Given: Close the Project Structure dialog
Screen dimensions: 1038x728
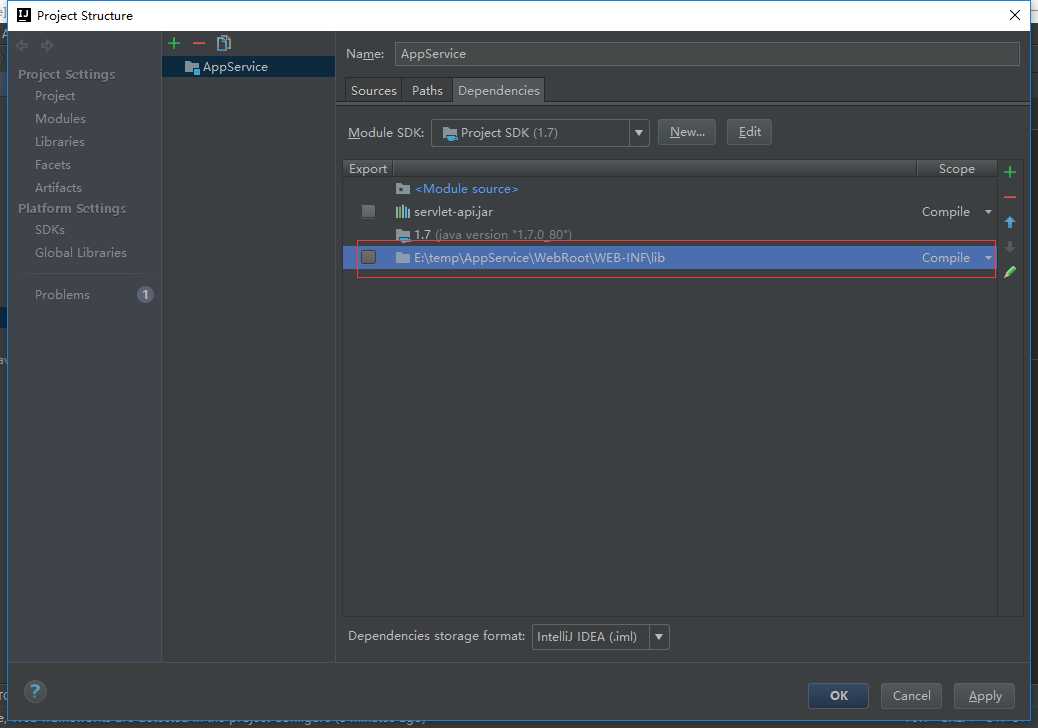Looking at the screenshot, I should click(x=1014, y=15).
